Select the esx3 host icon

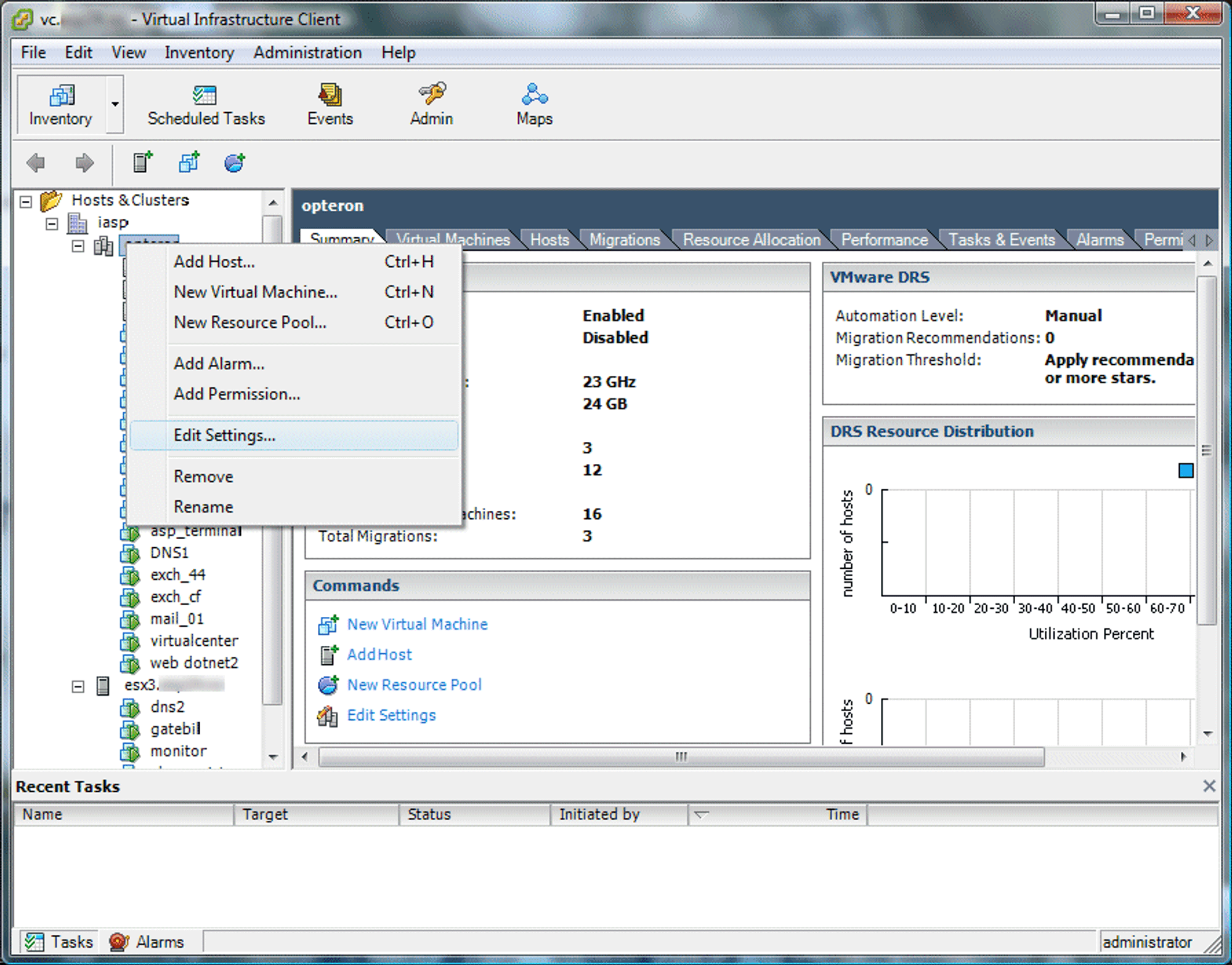point(103,685)
